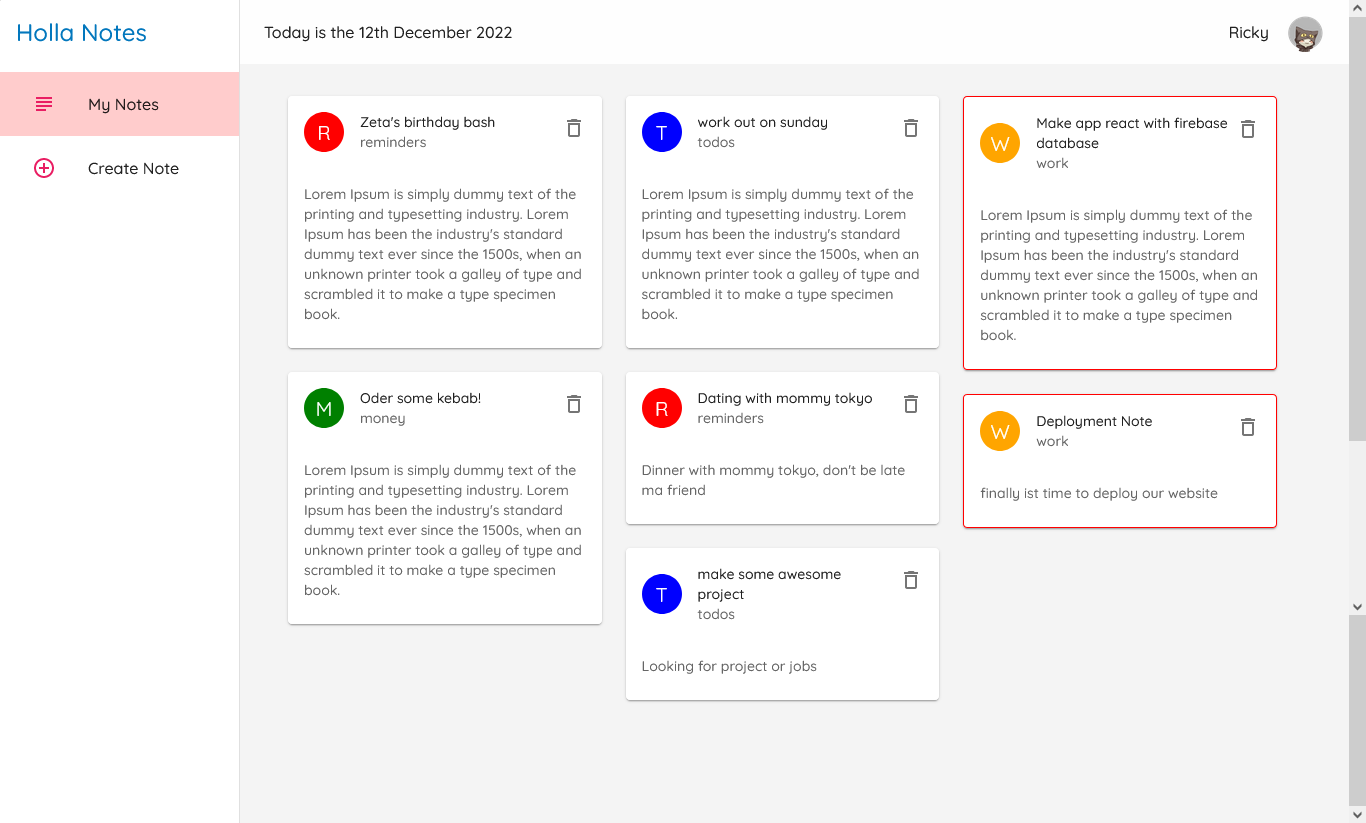Click the My Notes list icon
Viewport: 1366px width, 823px height.
point(44,104)
